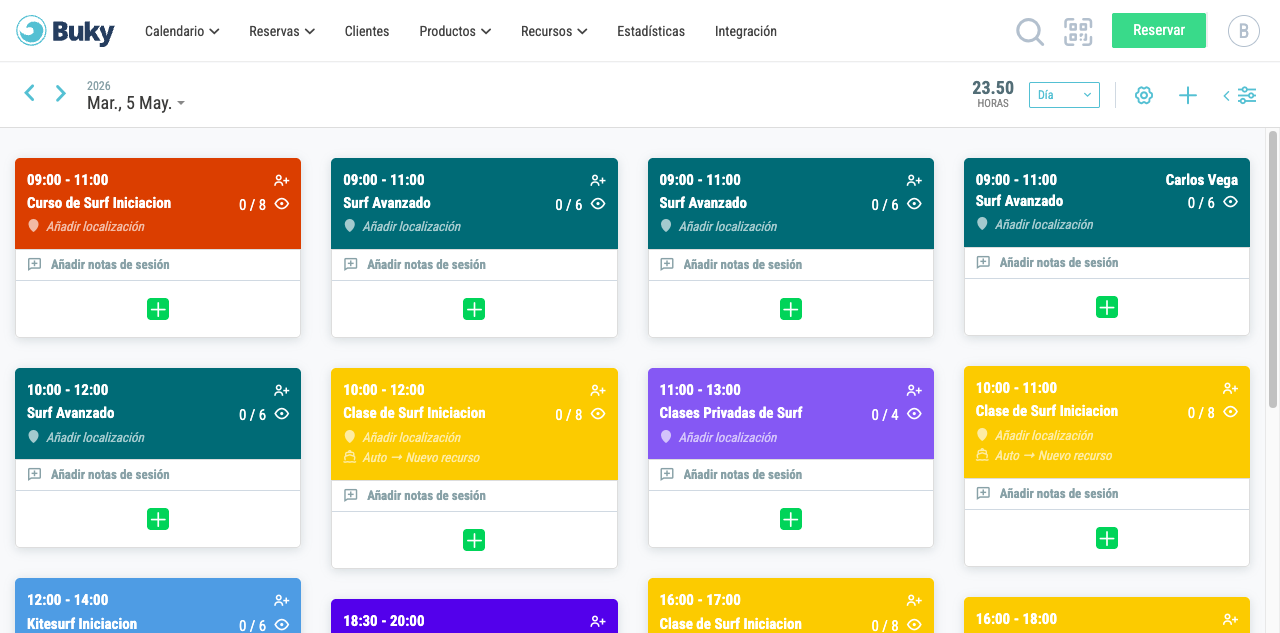1280x633 pixels.
Task: Click green plus under Clase de Surf 10:00 - 11:00
Action: pos(1107,538)
